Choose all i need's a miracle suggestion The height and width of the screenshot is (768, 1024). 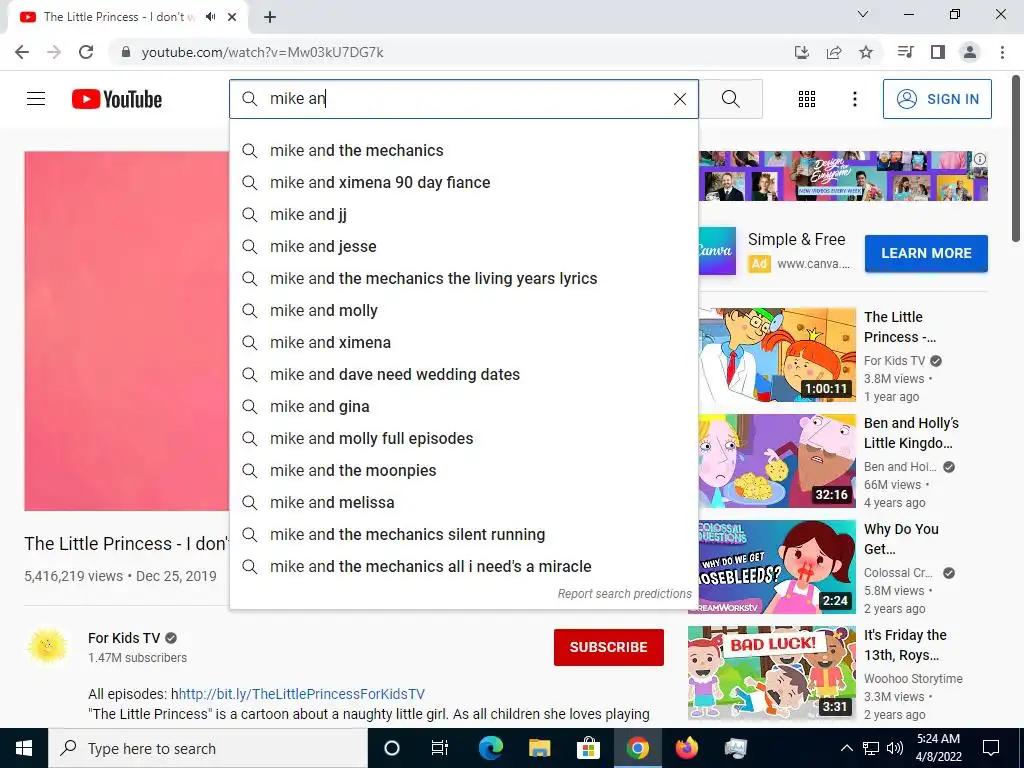[464, 566]
